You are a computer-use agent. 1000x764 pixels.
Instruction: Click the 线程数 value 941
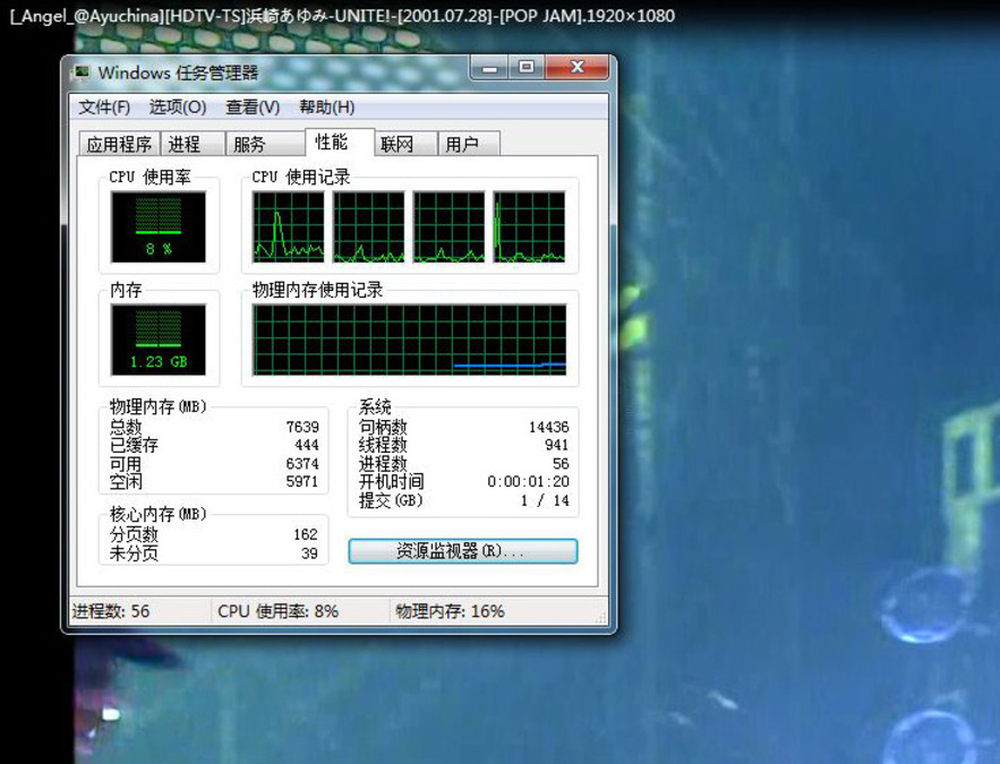point(557,444)
